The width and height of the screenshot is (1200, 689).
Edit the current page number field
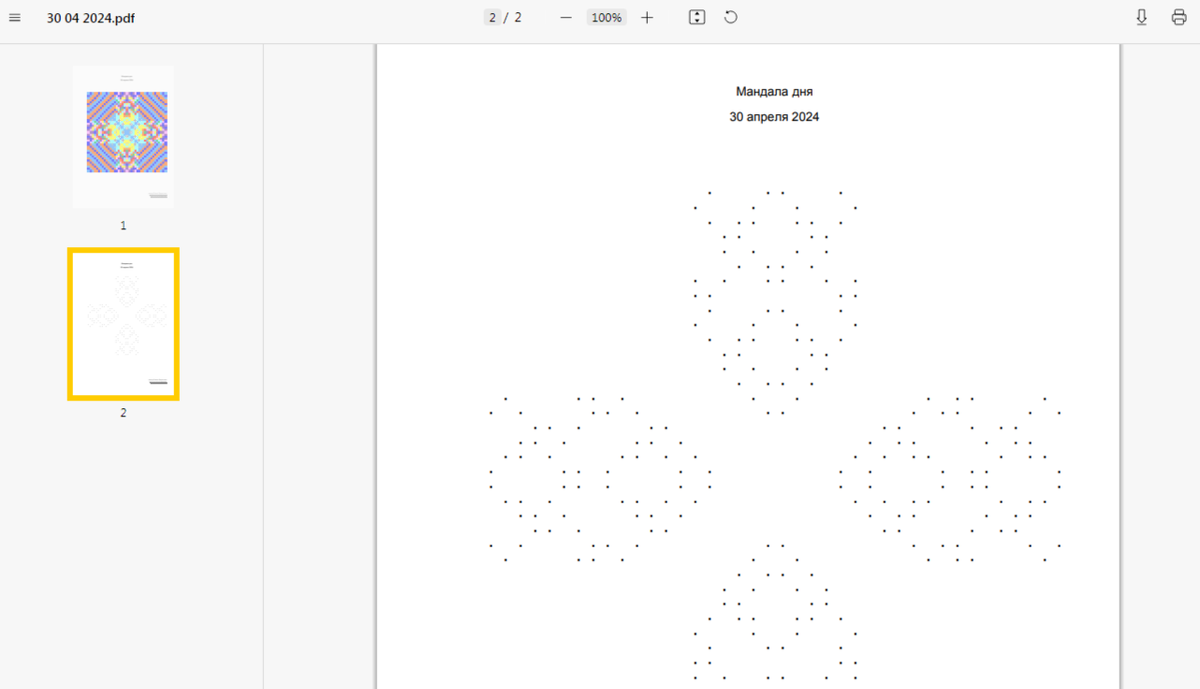[x=492, y=18]
